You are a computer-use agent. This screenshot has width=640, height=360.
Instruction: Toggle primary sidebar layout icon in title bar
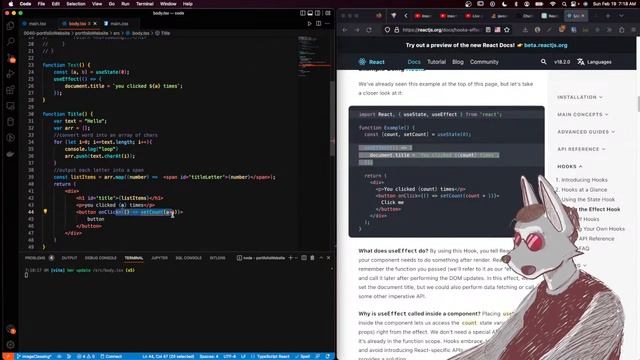(302, 13)
